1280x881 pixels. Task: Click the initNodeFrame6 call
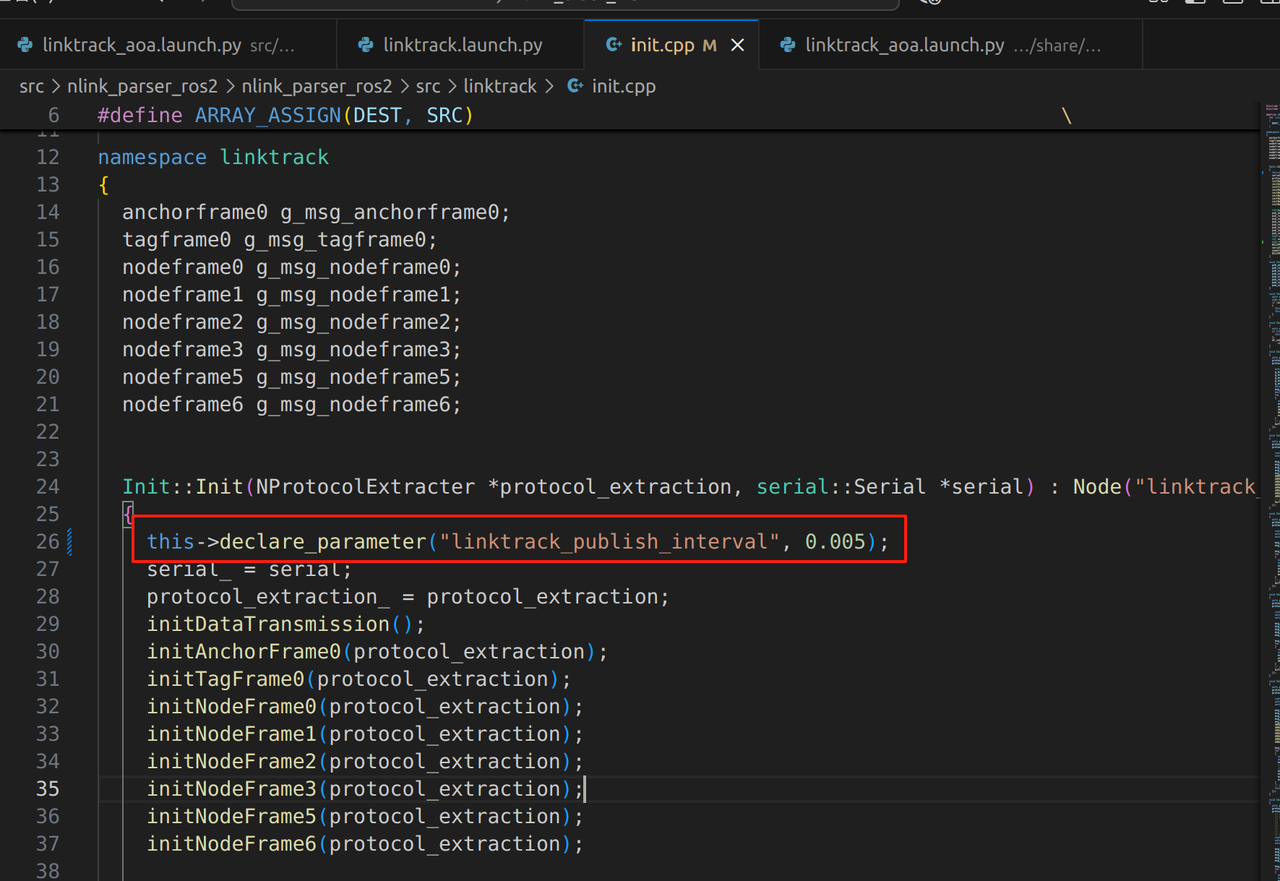tap(365, 843)
